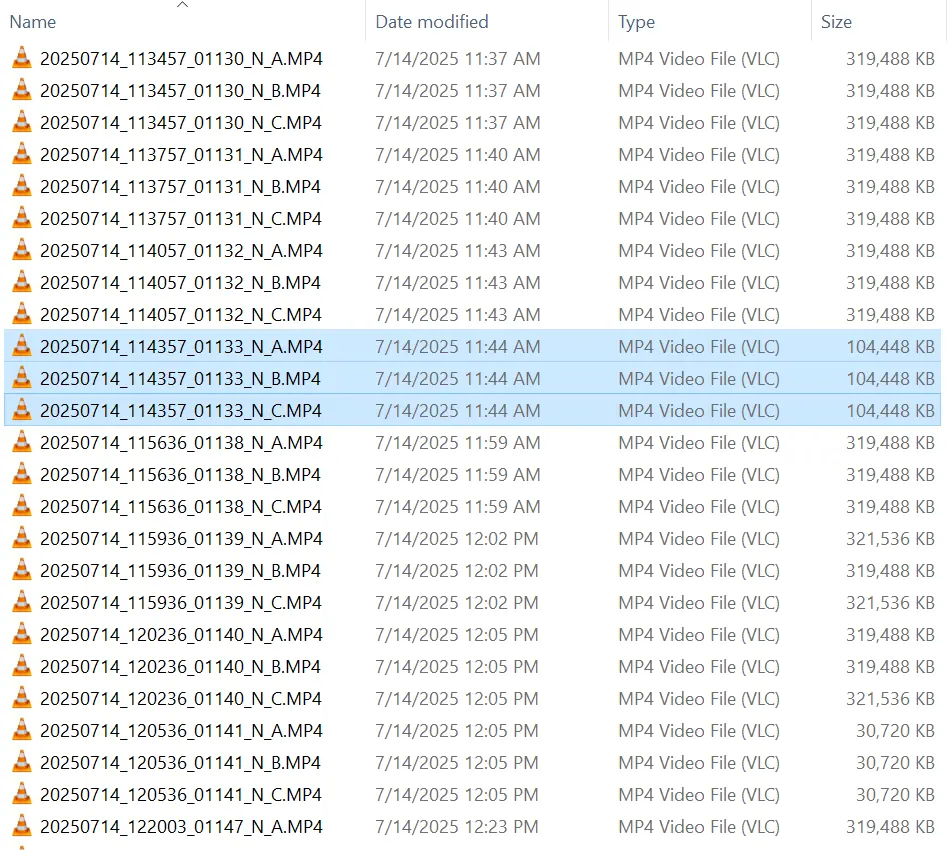Click VLC icon of 20250714_114357_01133_N_B.MP4

22,378
